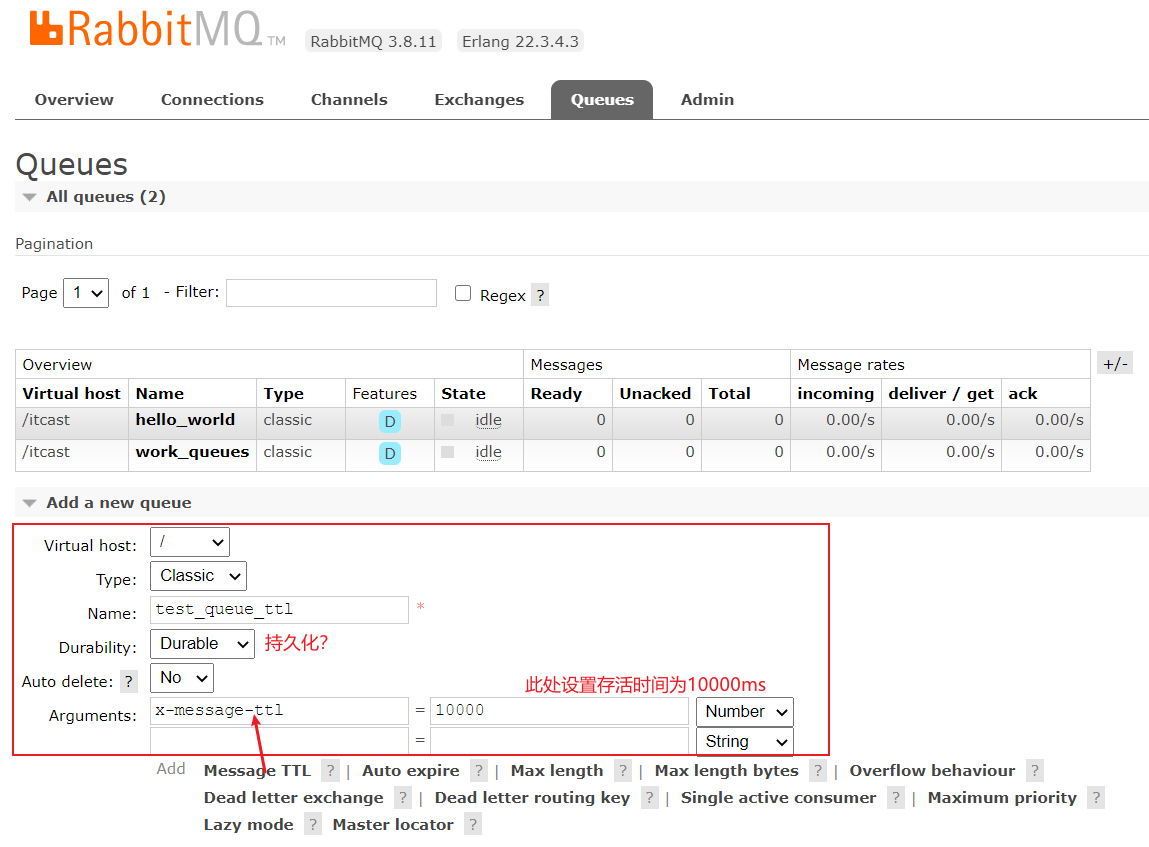Click the Dead letter exchange link

pyautogui.click(x=293, y=798)
